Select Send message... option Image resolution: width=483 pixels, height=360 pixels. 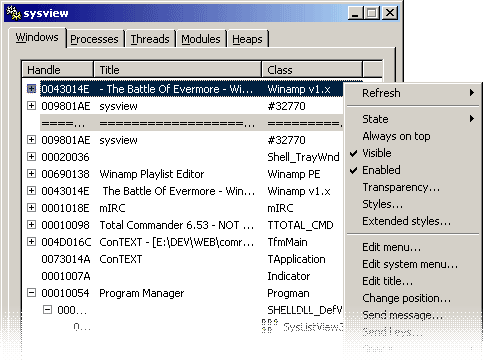click(413, 315)
